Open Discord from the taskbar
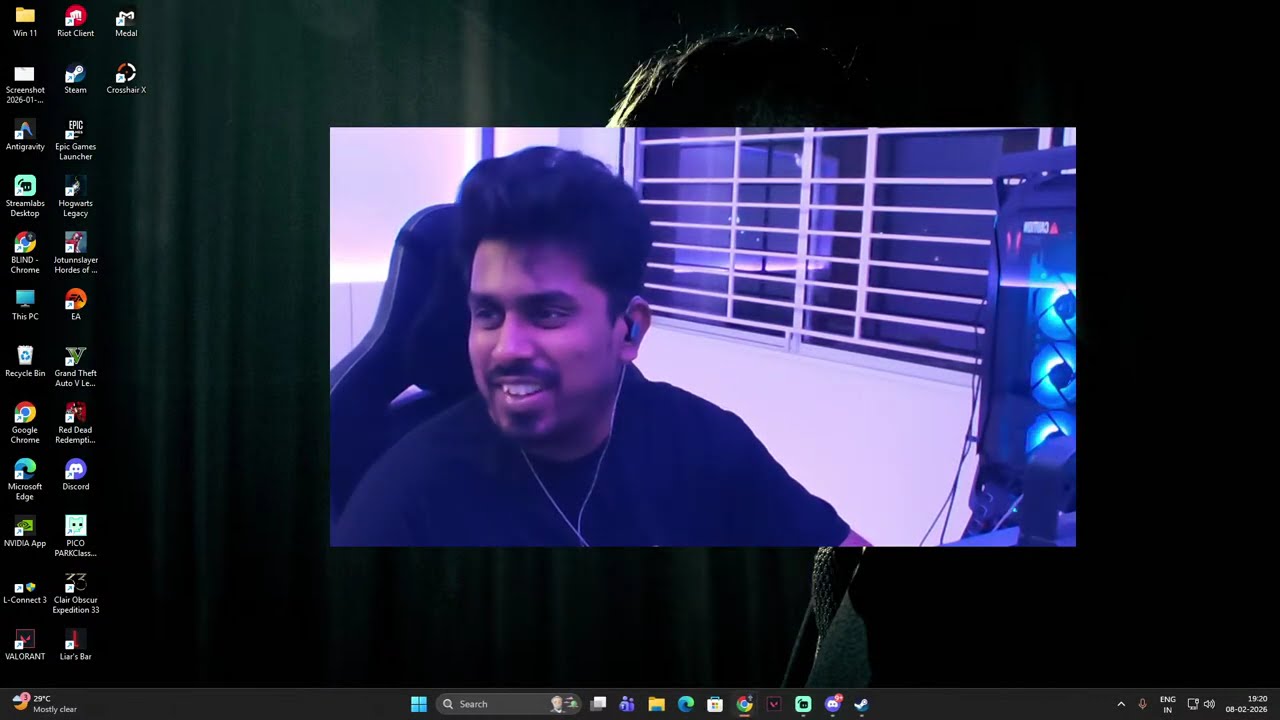1280x720 pixels. pyautogui.click(x=832, y=704)
